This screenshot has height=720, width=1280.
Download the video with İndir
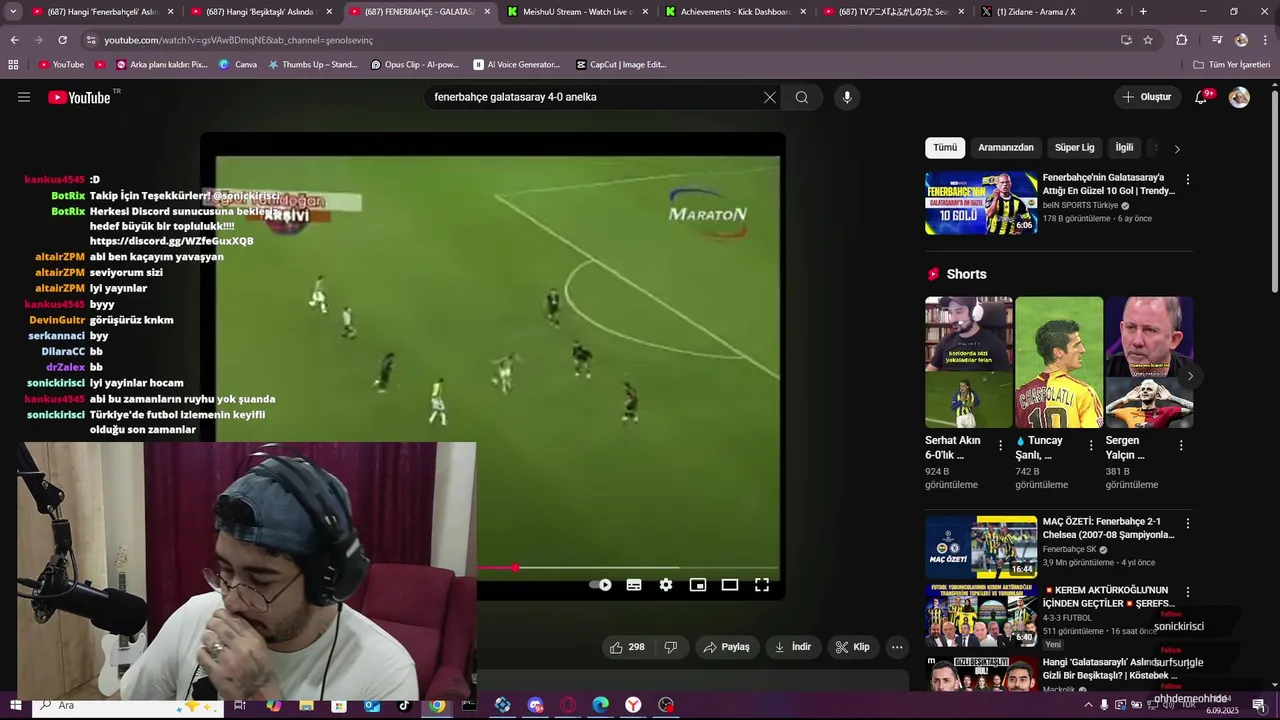tap(793, 647)
